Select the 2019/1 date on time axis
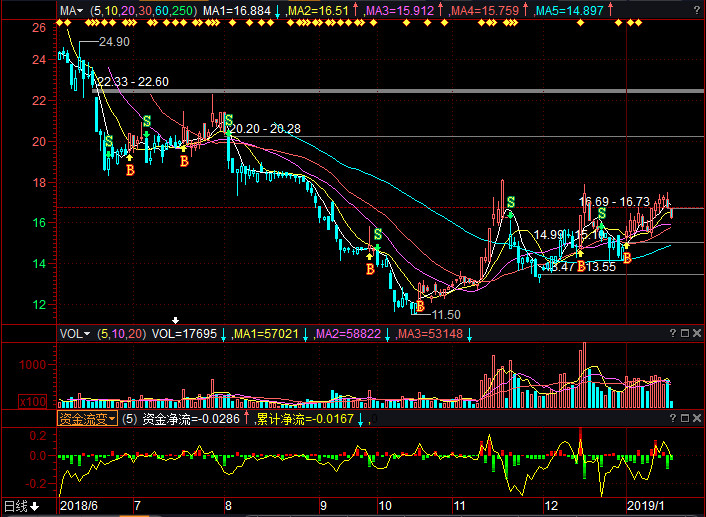The image size is (706, 517). (x=646, y=506)
